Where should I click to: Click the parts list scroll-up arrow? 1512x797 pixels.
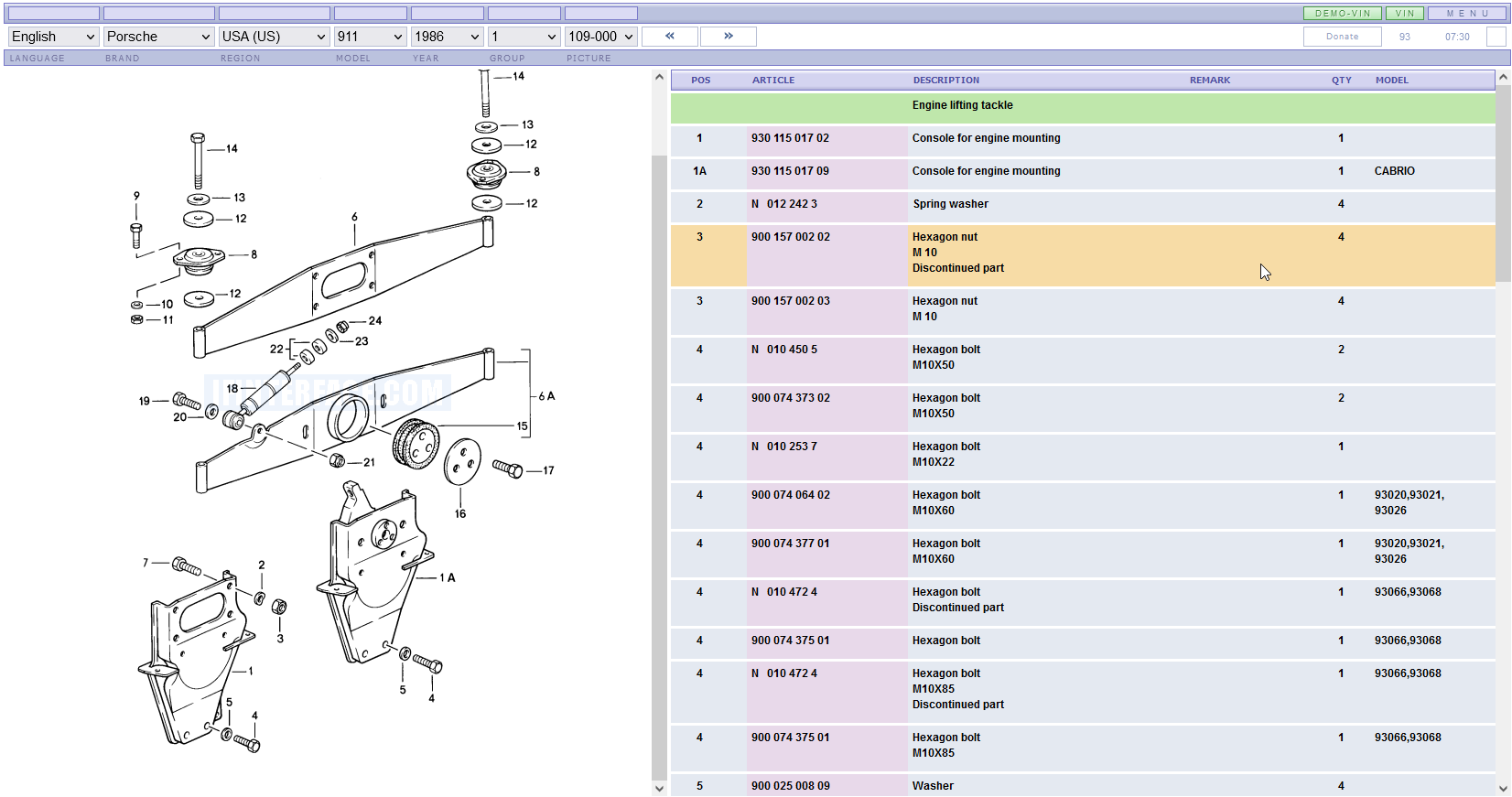[x=1503, y=79]
